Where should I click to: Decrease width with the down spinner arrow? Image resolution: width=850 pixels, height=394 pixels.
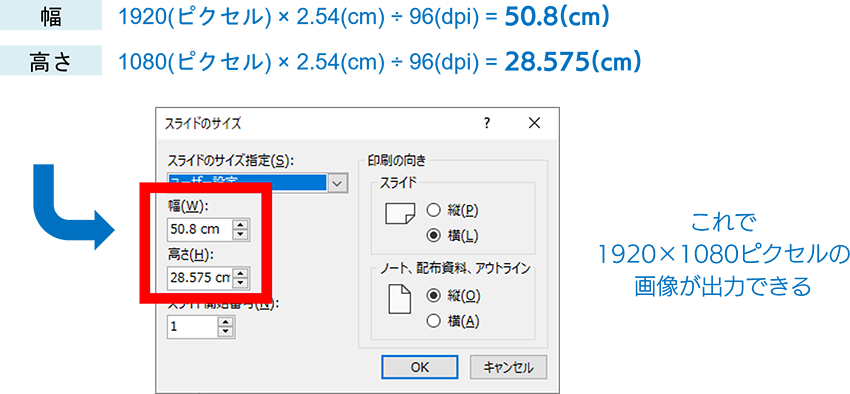[x=240, y=234]
